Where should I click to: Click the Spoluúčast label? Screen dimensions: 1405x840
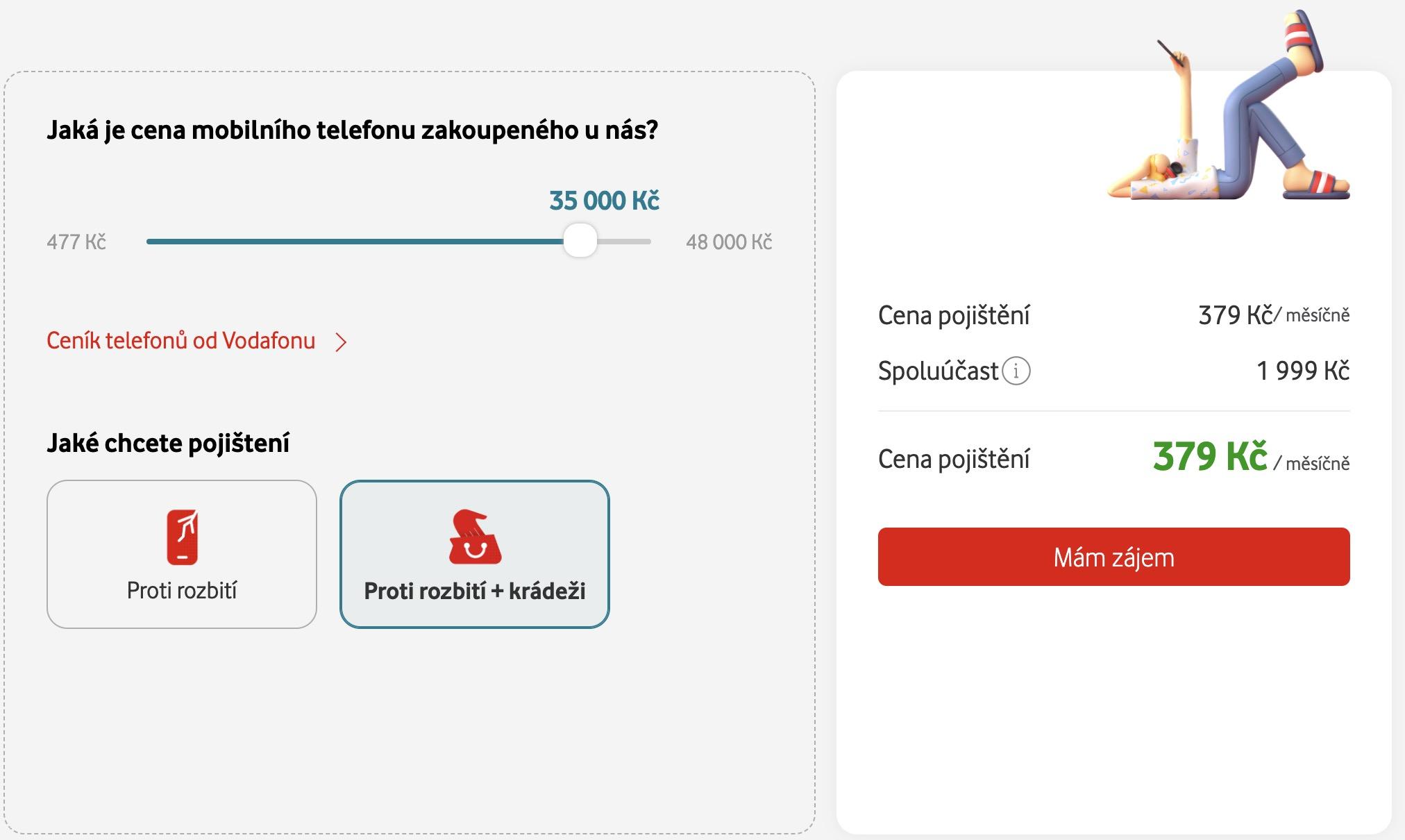(x=938, y=371)
